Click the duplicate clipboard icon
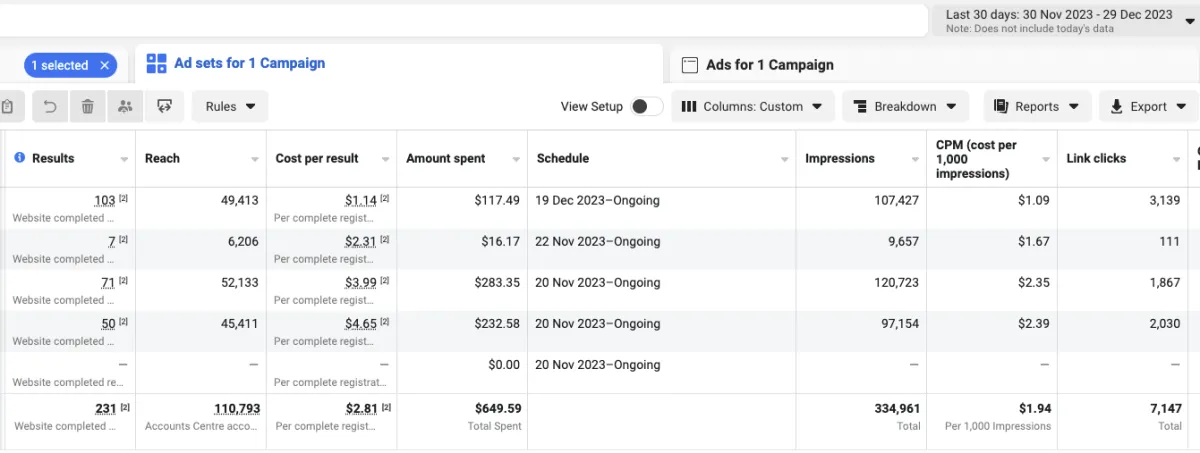 pos(8,106)
